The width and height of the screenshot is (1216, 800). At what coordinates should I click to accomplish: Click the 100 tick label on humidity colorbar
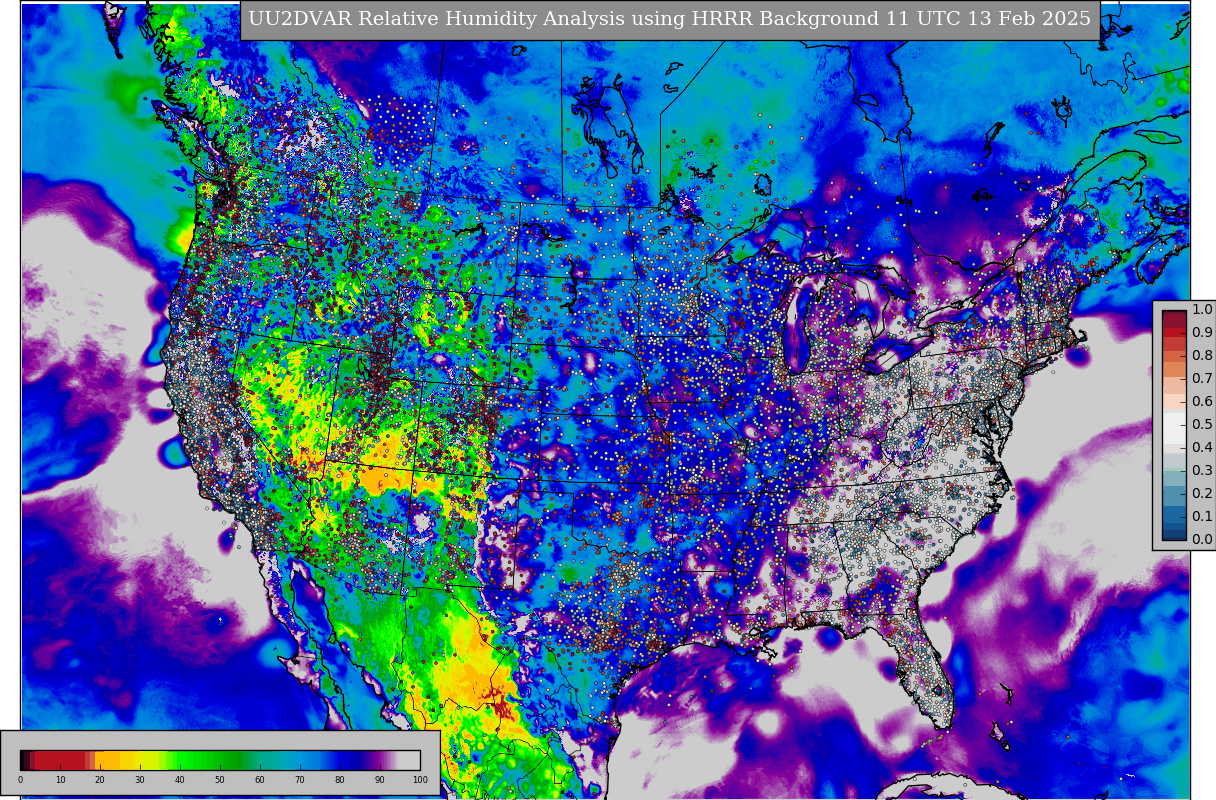[420, 780]
